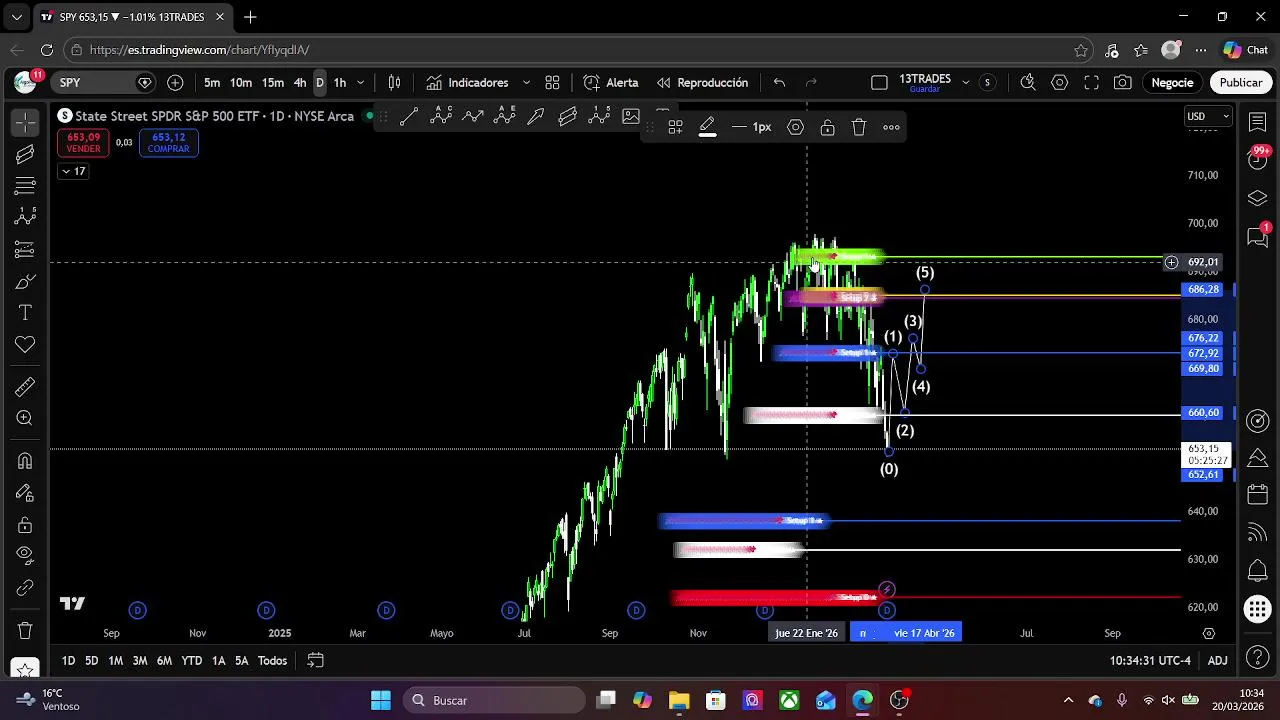
Task: Click the trash remove objects icon in sidebar
Action: tap(25, 630)
